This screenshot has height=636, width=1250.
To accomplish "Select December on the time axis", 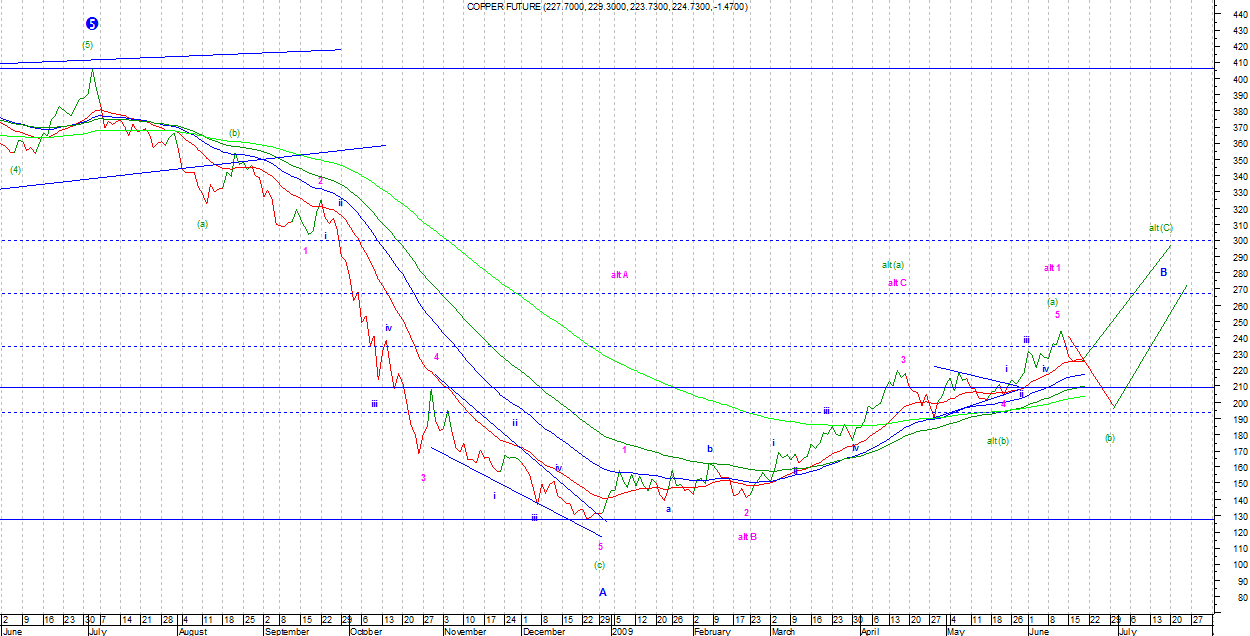I will click(x=544, y=631).
